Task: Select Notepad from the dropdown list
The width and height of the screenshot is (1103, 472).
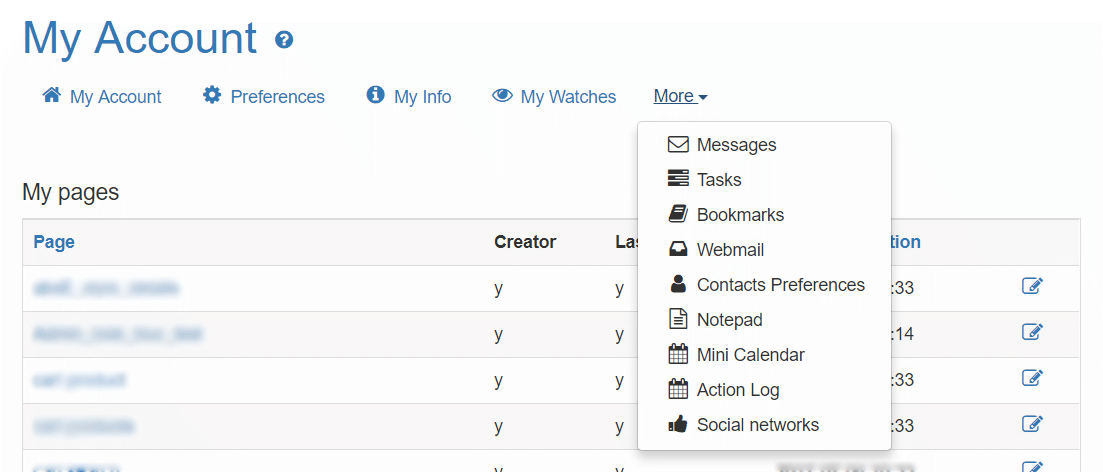Action: 729,320
